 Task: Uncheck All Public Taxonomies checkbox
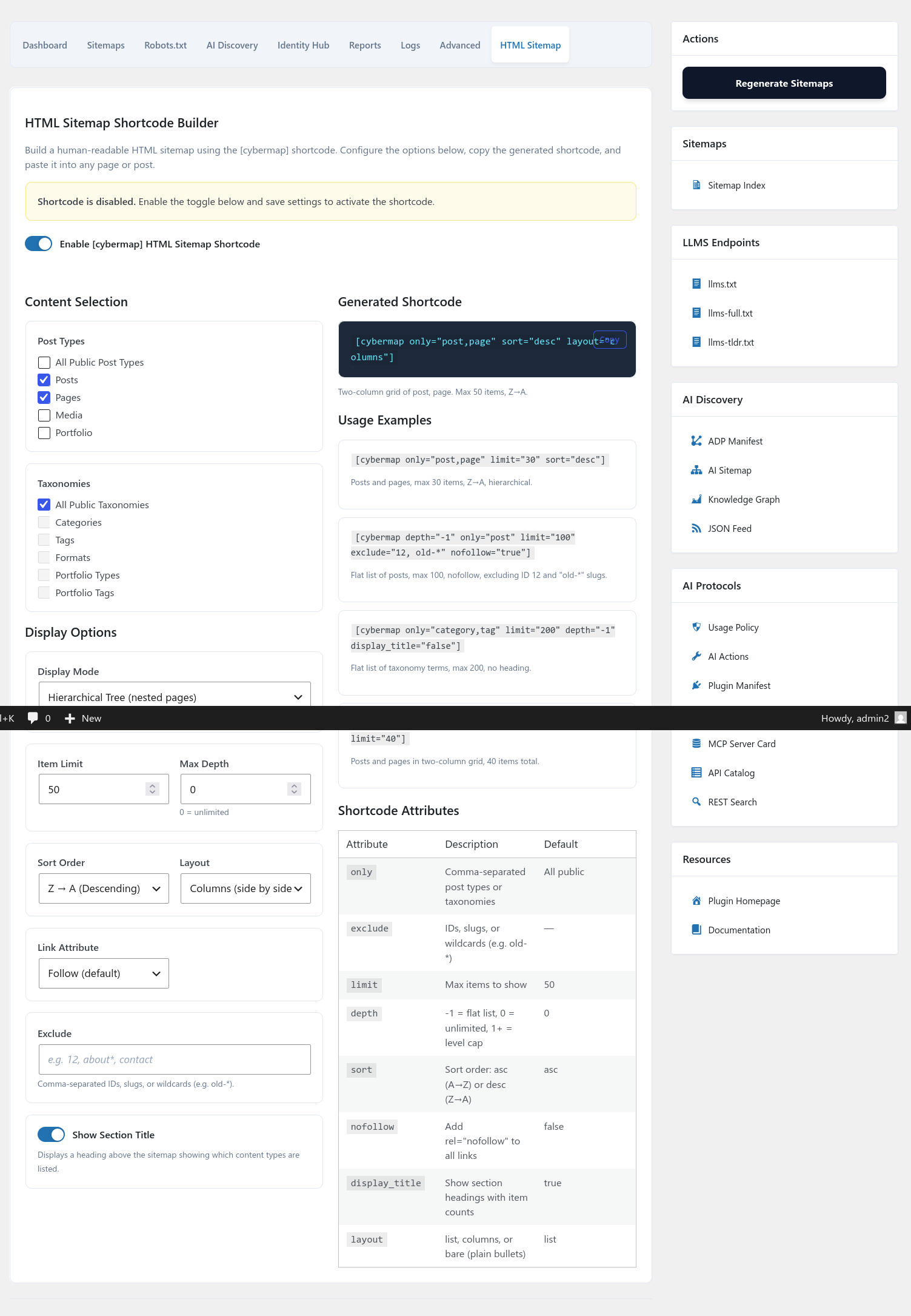pyautogui.click(x=44, y=505)
